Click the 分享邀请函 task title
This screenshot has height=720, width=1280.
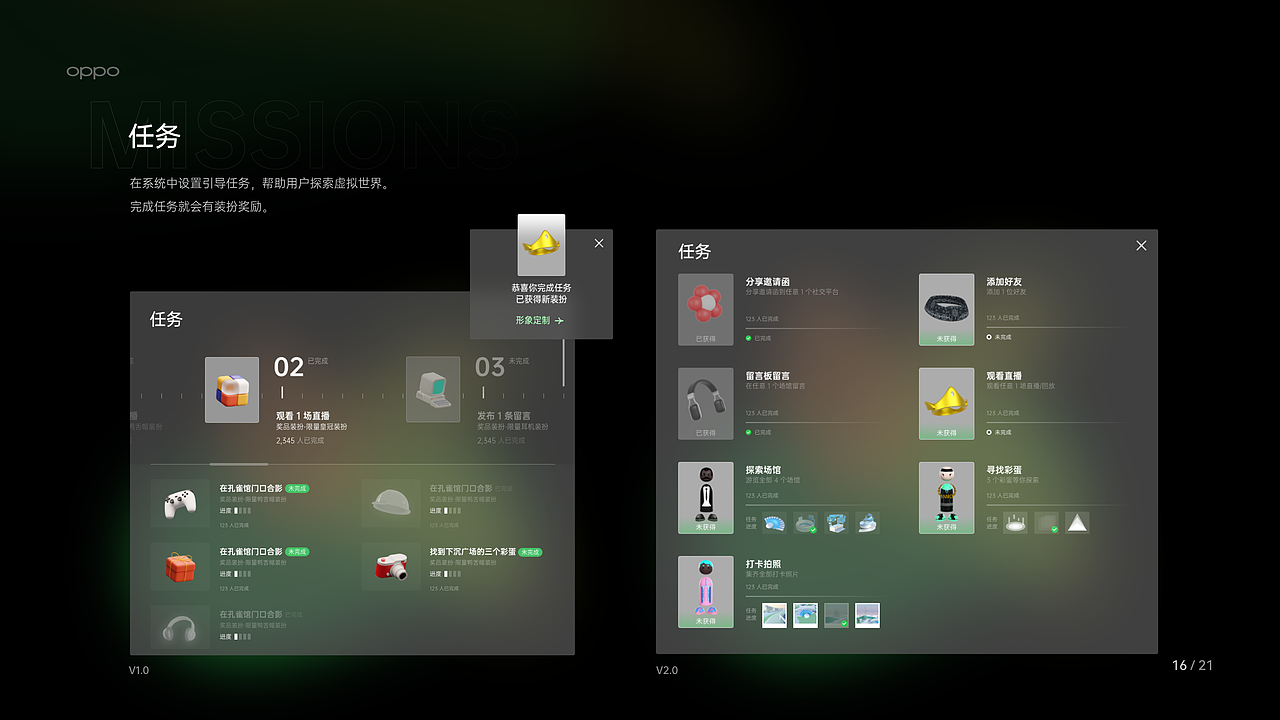(768, 282)
